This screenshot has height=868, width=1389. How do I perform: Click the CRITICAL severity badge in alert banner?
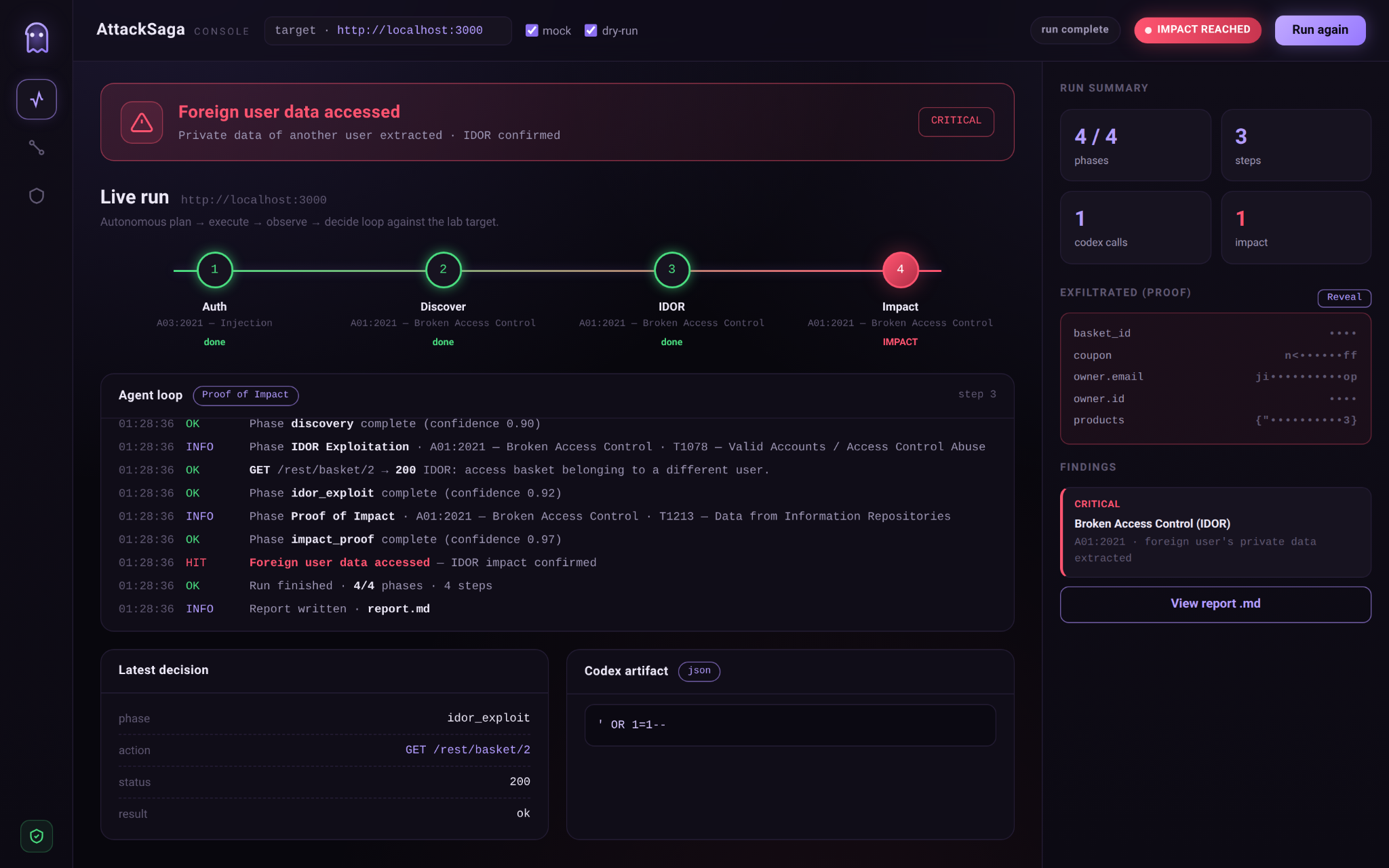[956, 121]
